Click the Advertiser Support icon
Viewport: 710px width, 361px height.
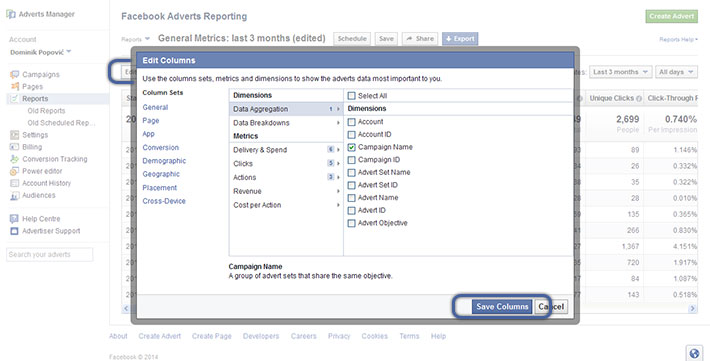pyautogui.click(x=14, y=231)
